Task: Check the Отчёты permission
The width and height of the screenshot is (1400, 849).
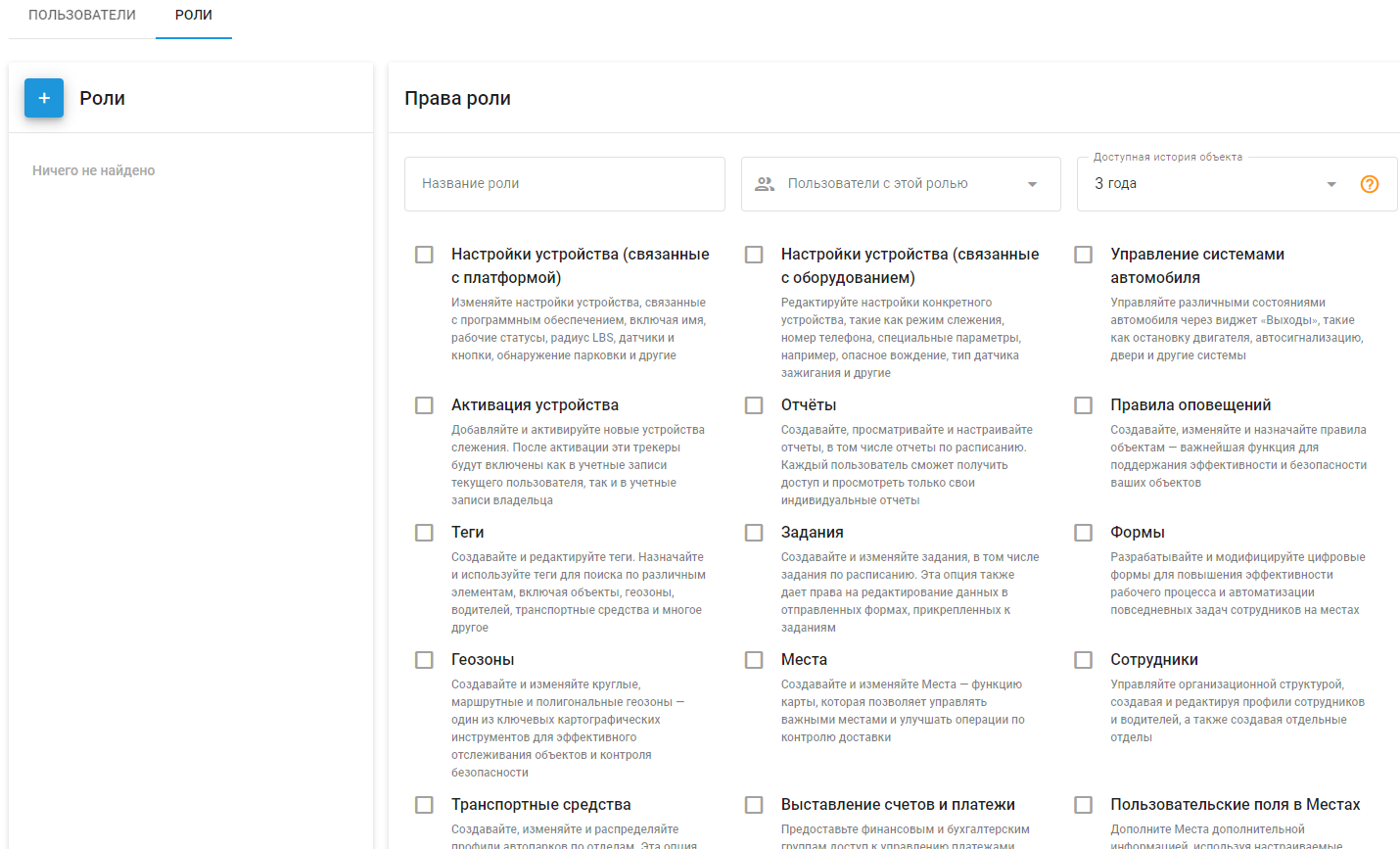Action: tap(754, 405)
